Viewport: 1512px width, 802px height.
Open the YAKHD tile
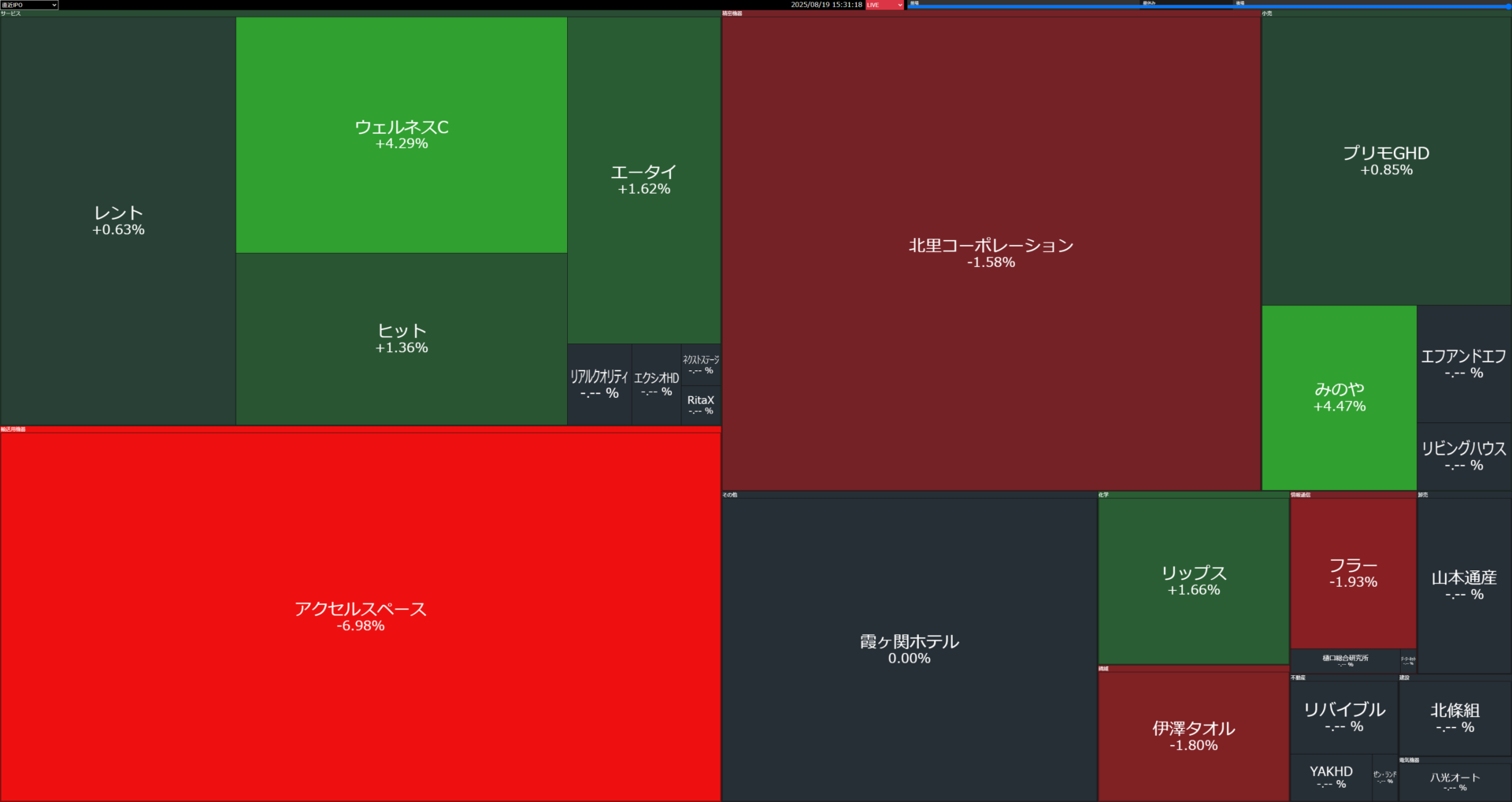point(1331,778)
